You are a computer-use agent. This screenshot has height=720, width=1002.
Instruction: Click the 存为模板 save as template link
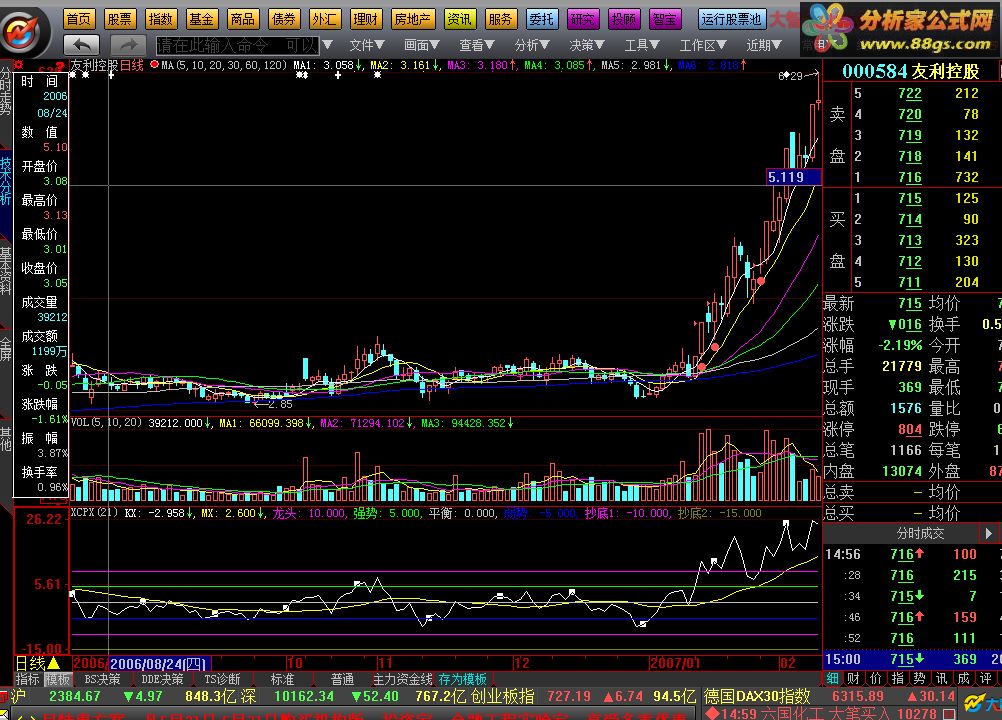coord(463,679)
